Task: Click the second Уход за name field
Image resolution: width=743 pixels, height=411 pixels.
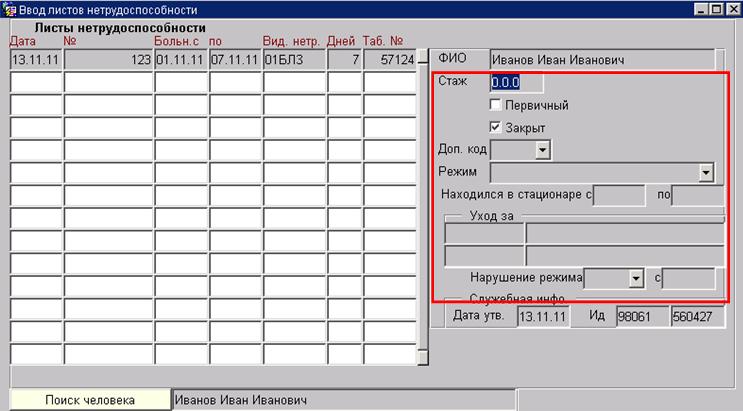Action: click(x=625, y=256)
